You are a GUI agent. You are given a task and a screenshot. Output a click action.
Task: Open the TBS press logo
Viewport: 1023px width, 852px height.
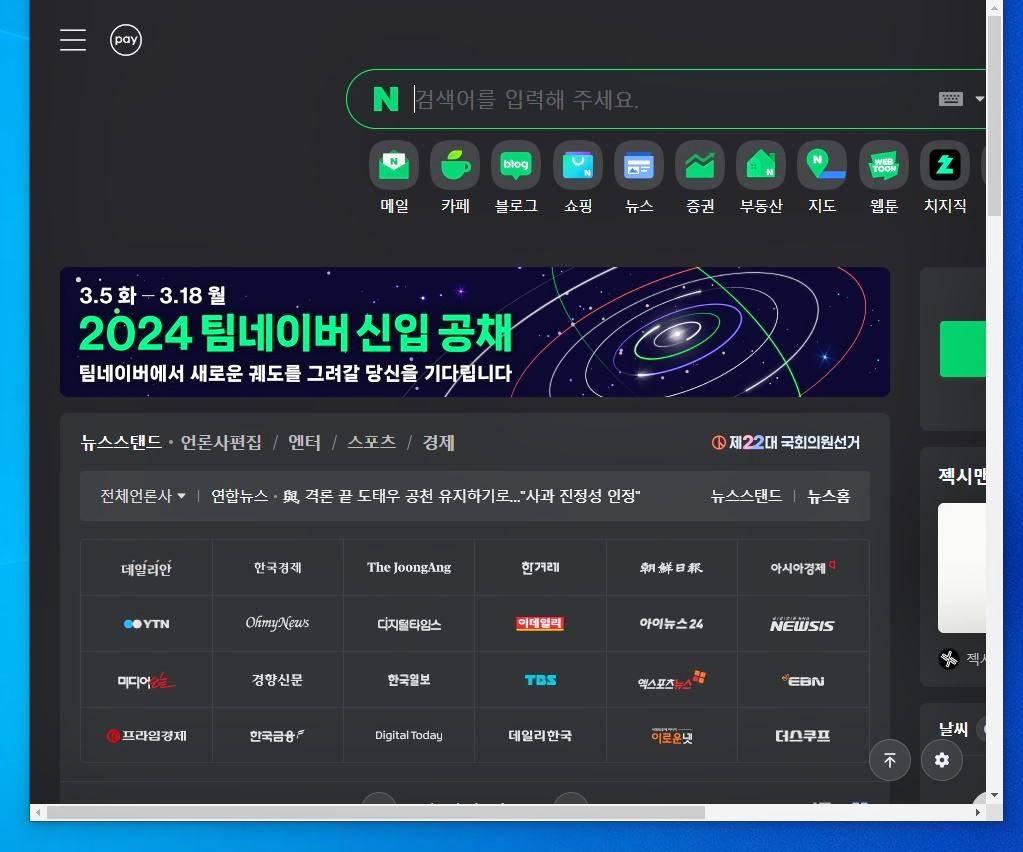tap(540, 680)
